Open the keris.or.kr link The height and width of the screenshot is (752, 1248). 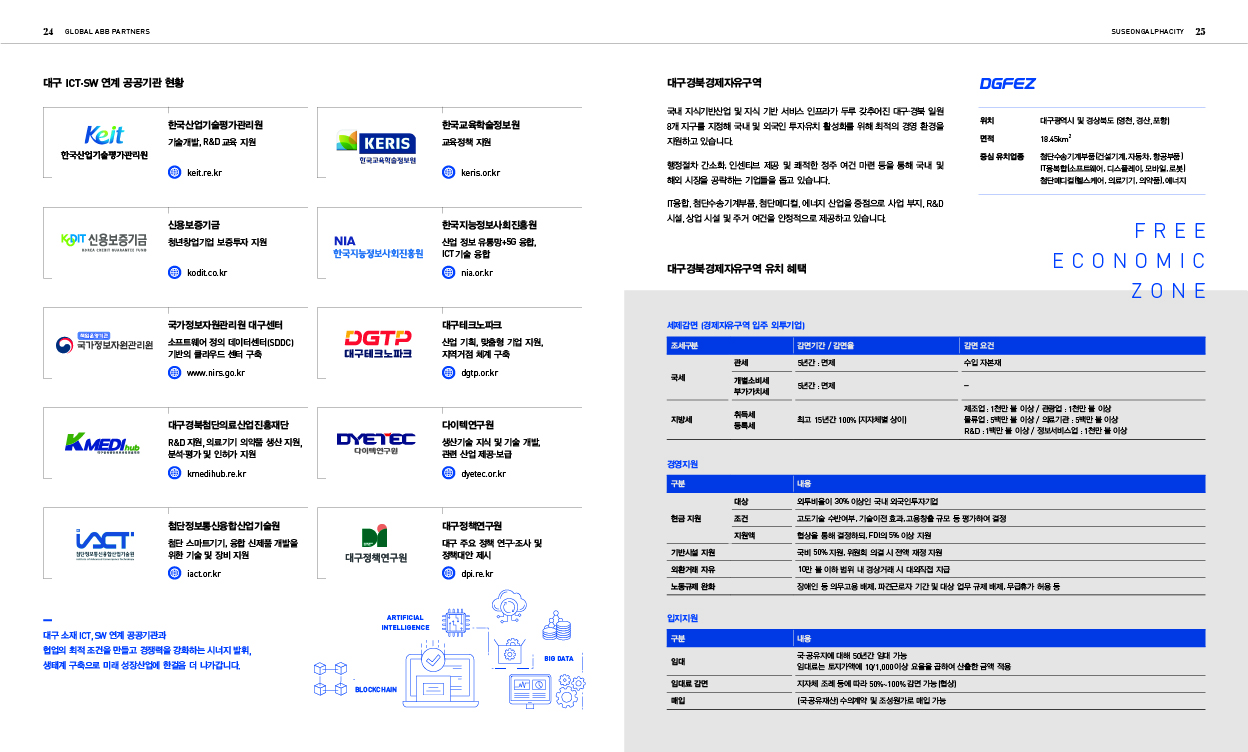coord(480,173)
